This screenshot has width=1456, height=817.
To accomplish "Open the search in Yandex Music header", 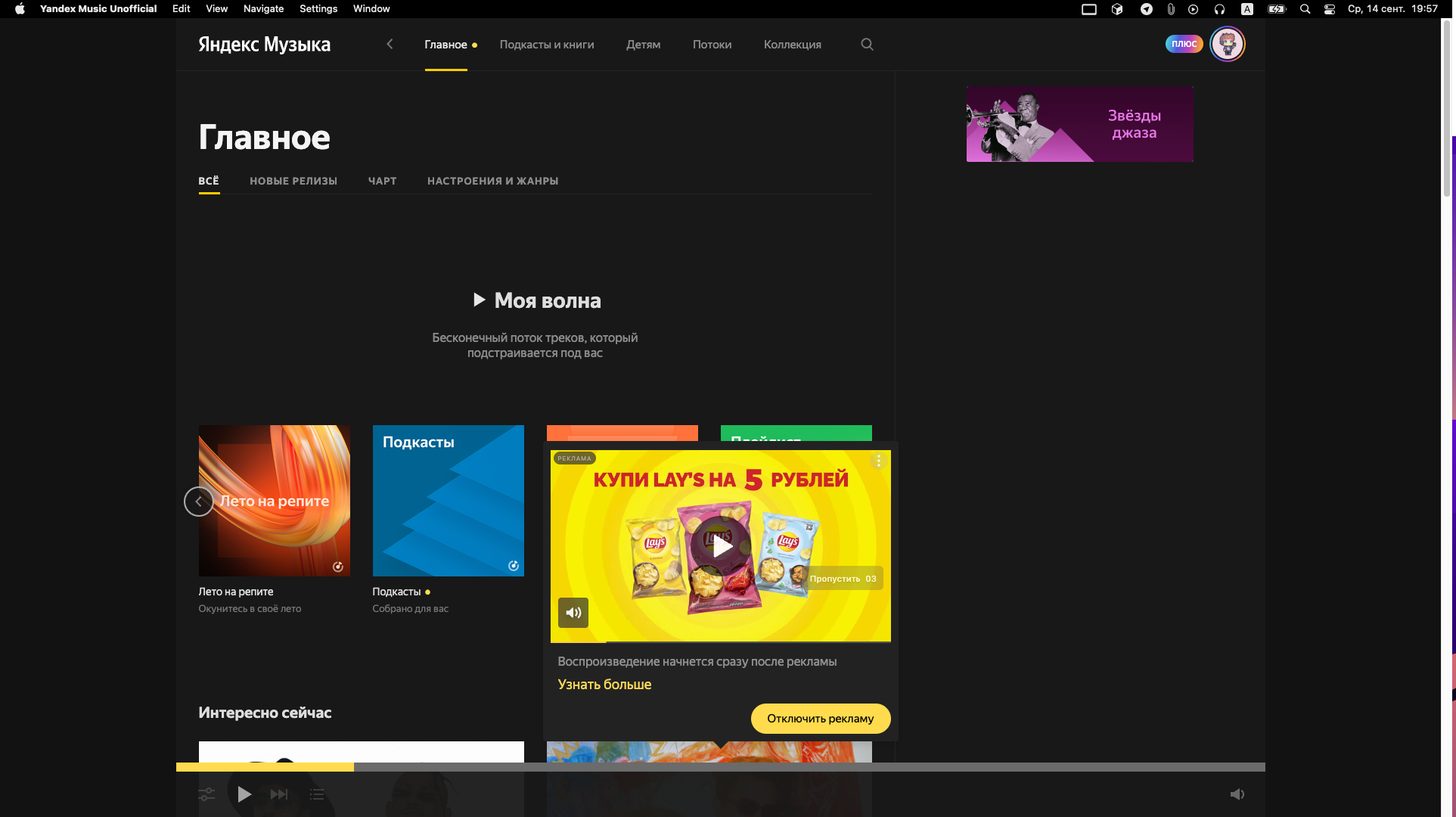I will [867, 45].
